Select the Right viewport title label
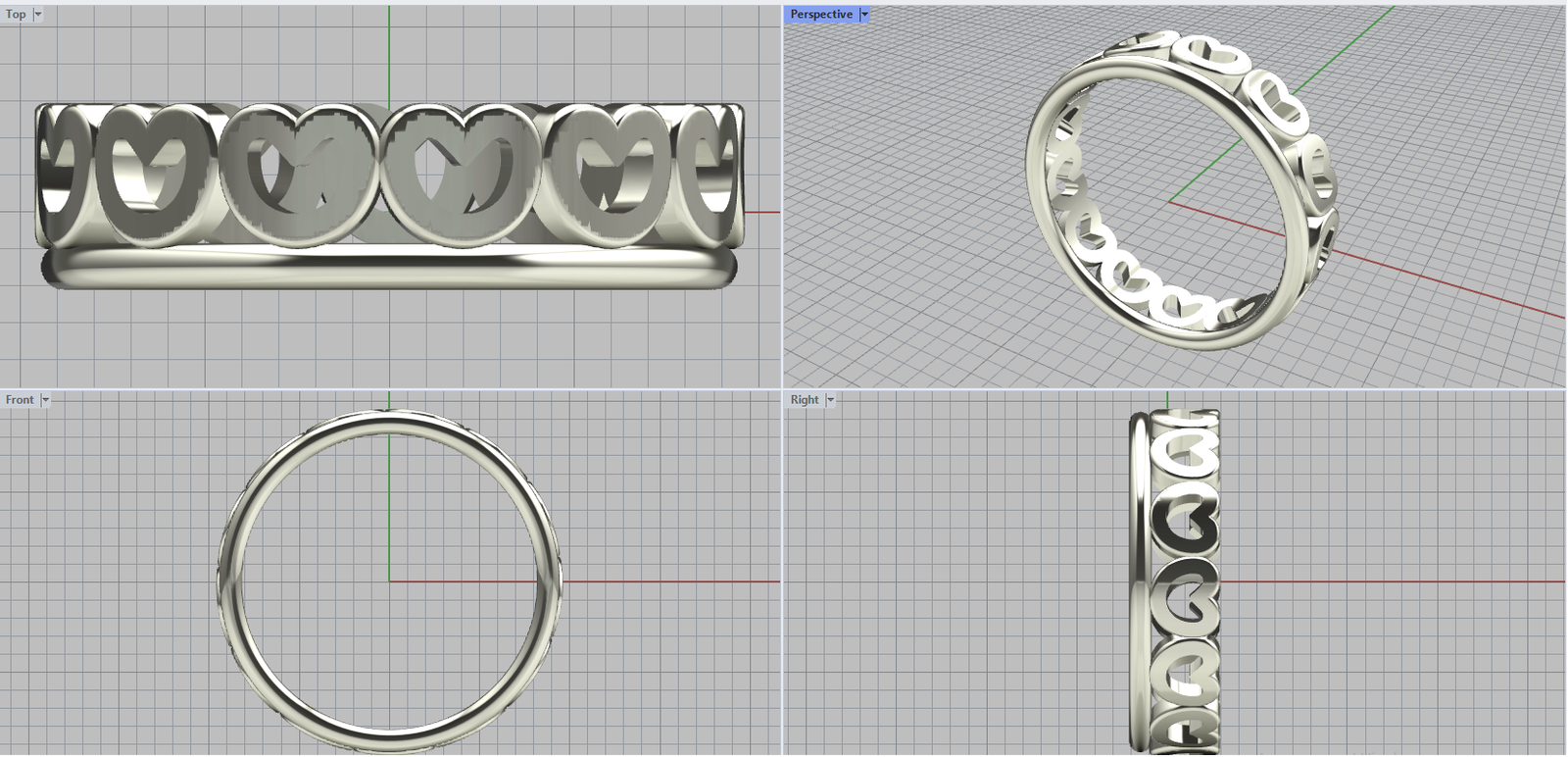The image size is (1568, 757). point(804,399)
